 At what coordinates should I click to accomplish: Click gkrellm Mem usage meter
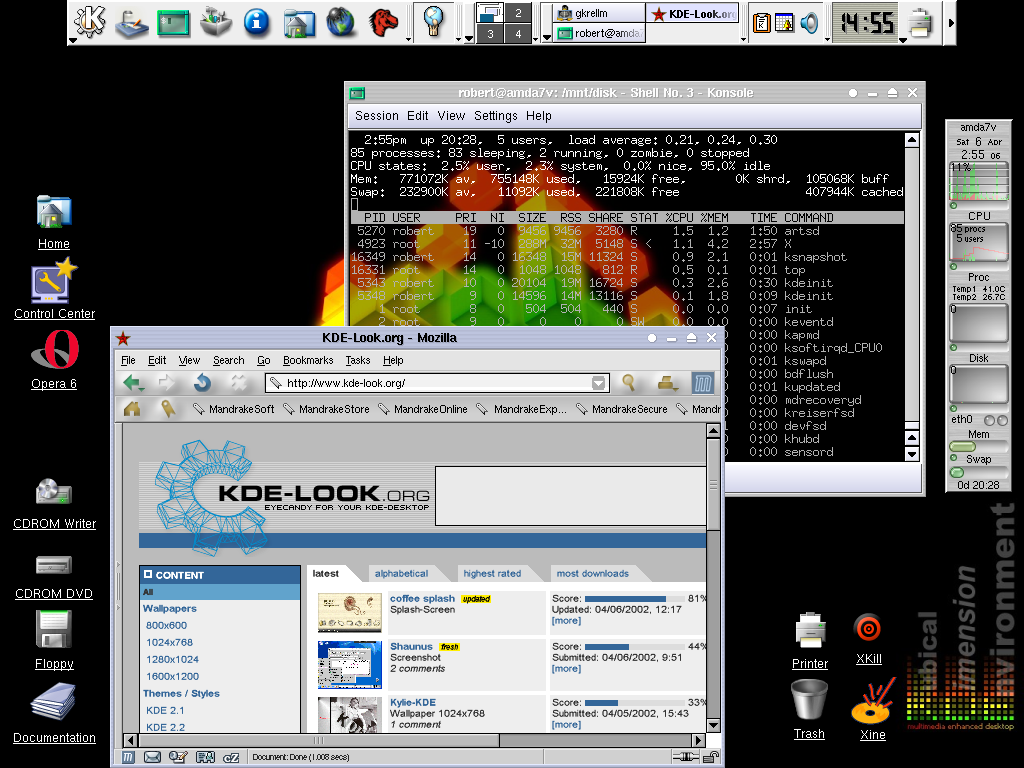(x=978, y=447)
